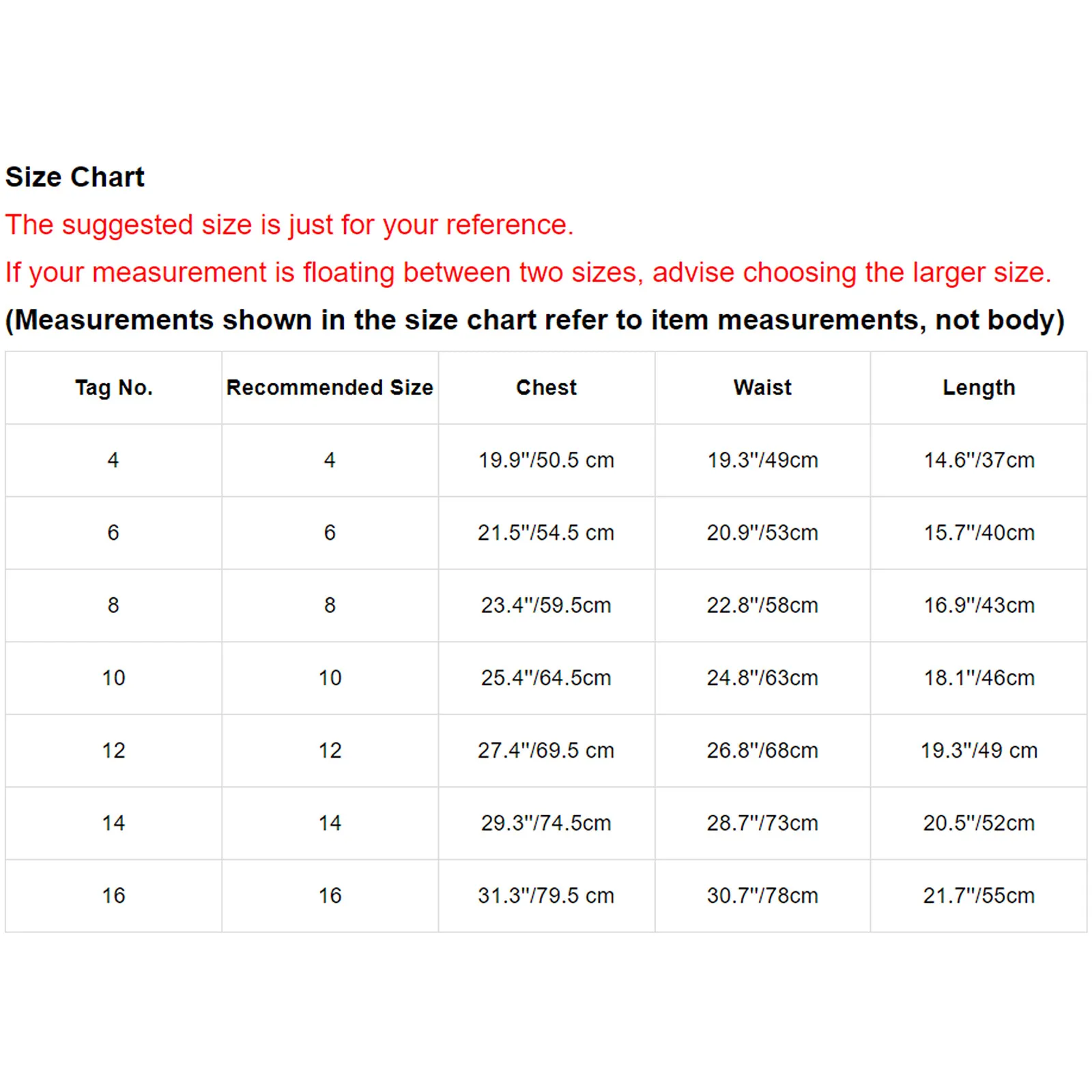Click waist value 28.7"/73cm
The width and height of the screenshot is (1092, 1092).
(x=762, y=823)
